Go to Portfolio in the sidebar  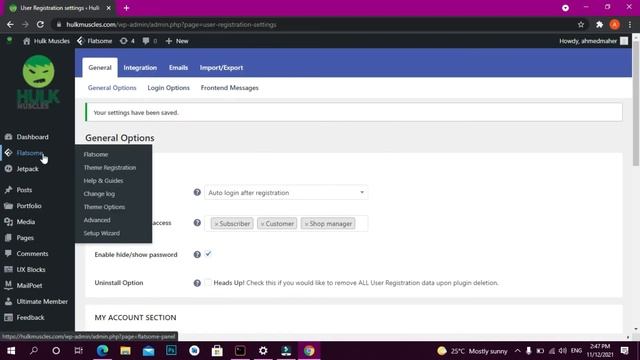pos(29,206)
